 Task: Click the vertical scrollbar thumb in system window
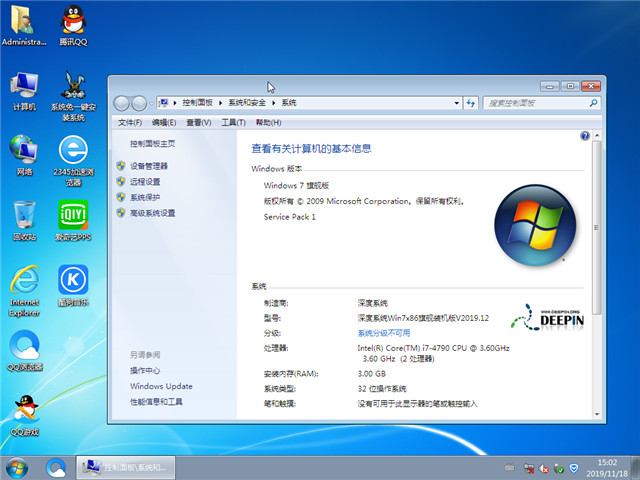click(x=597, y=227)
